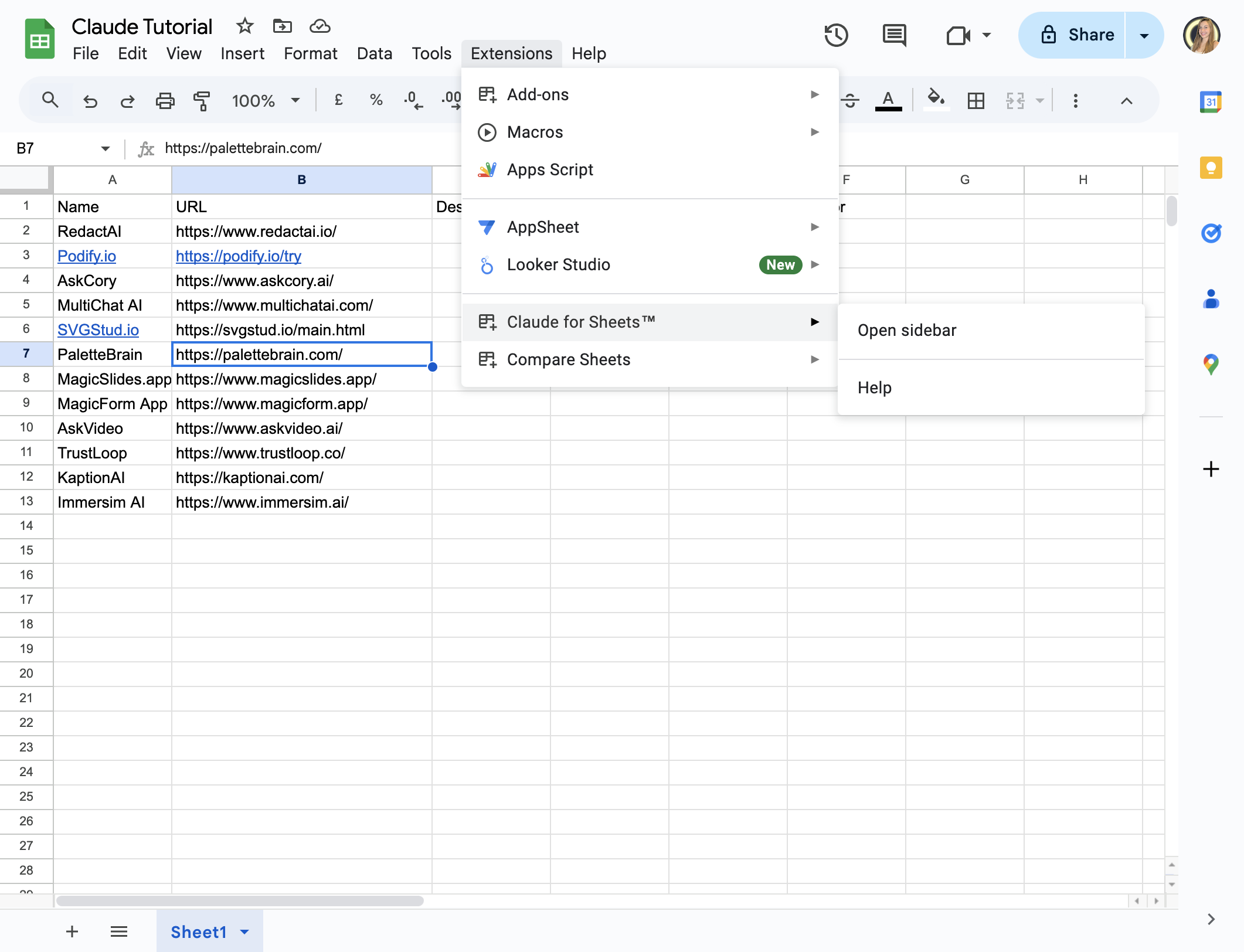
Task: Open the text color picker
Action: coord(888,101)
